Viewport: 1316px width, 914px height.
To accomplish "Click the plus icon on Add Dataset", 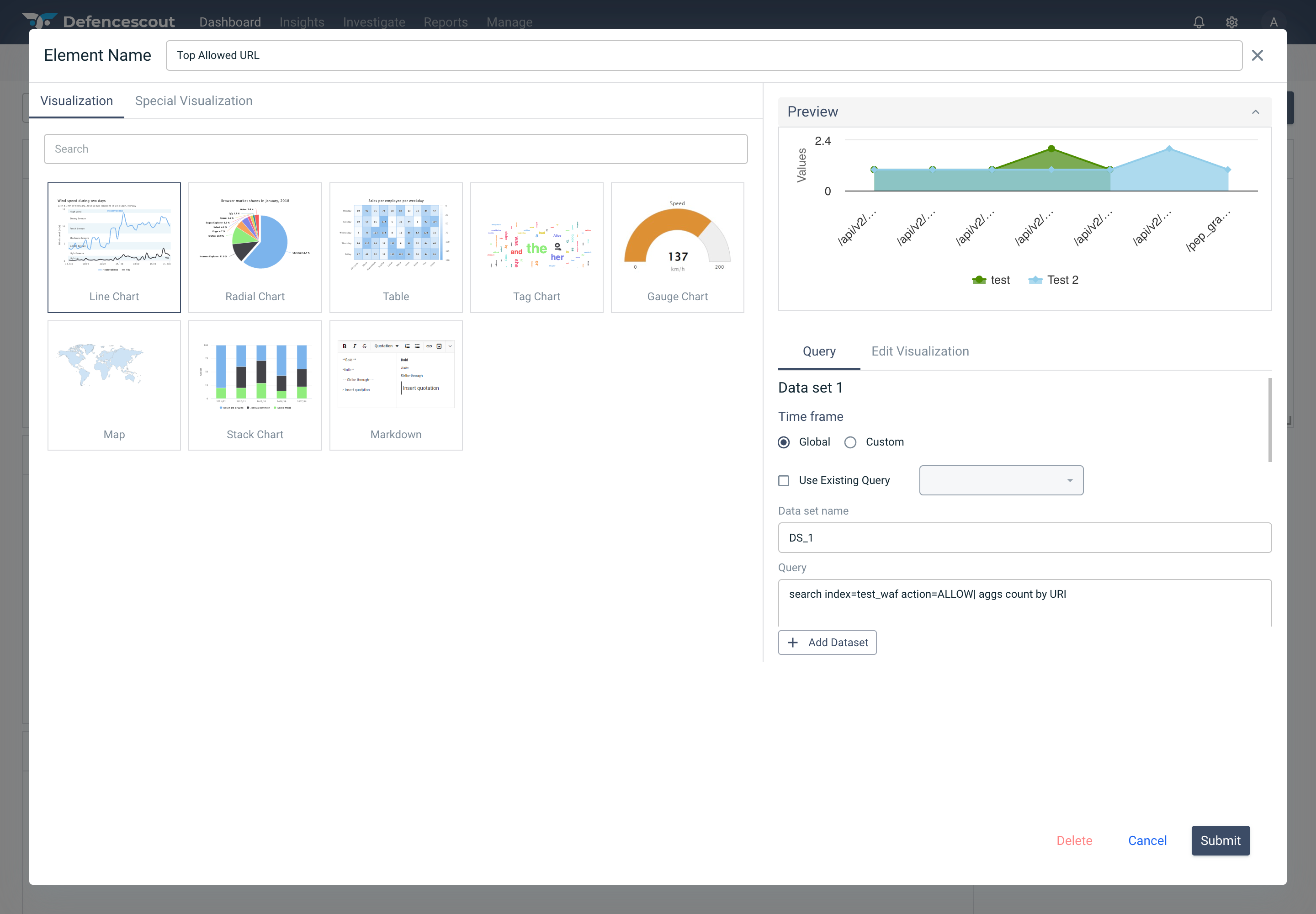I will (793, 643).
